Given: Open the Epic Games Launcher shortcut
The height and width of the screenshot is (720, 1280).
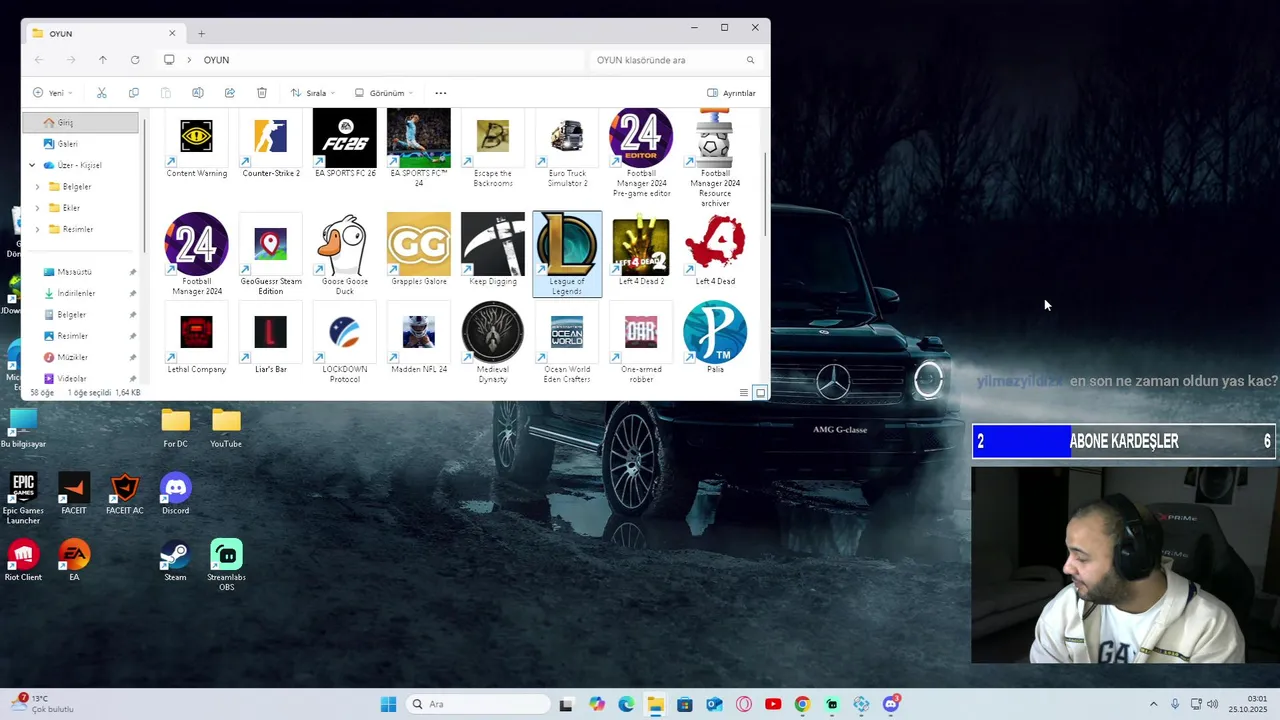Looking at the screenshot, I should (x=23, y=498).
